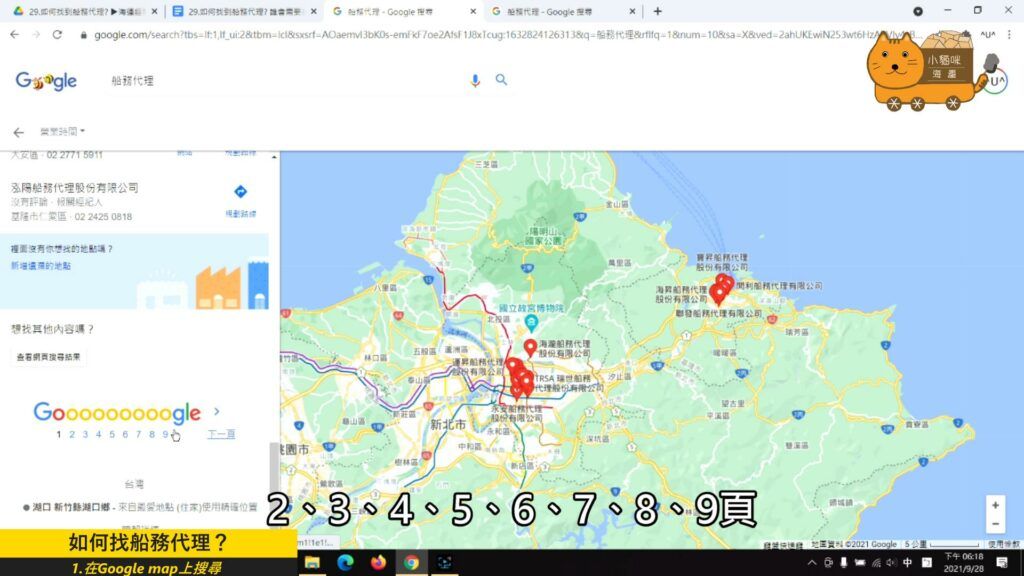This screenshot has height=576, width=1024.
Task: Click the Google search input field
Action: (280, 80)
